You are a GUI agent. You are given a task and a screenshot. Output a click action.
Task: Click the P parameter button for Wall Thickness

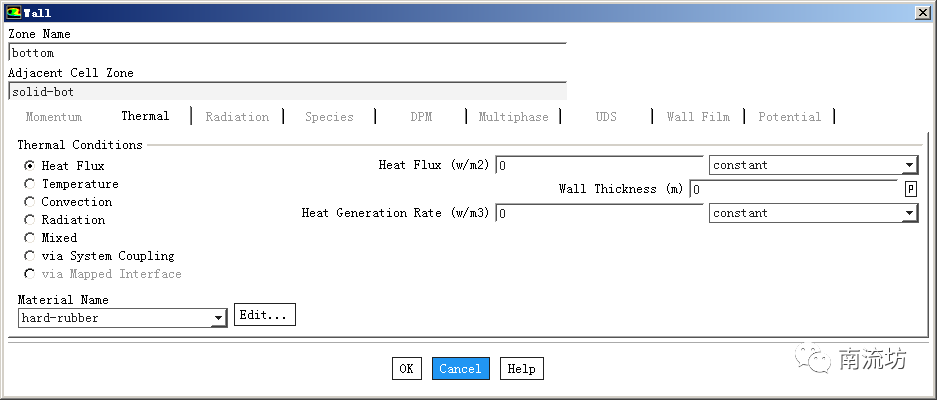(911, 190)
